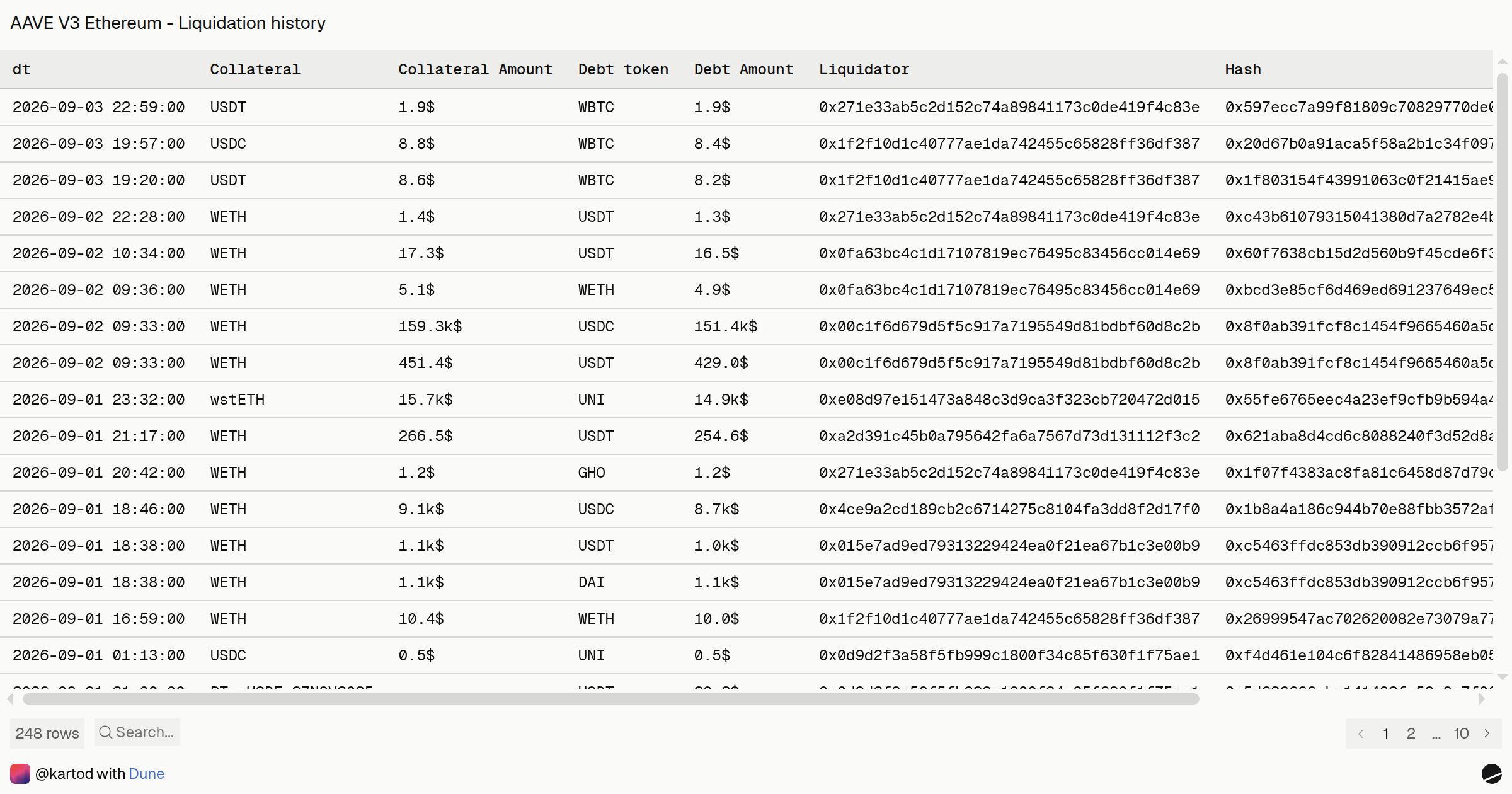Click collateral amount 159.3k$

(430, 326)
